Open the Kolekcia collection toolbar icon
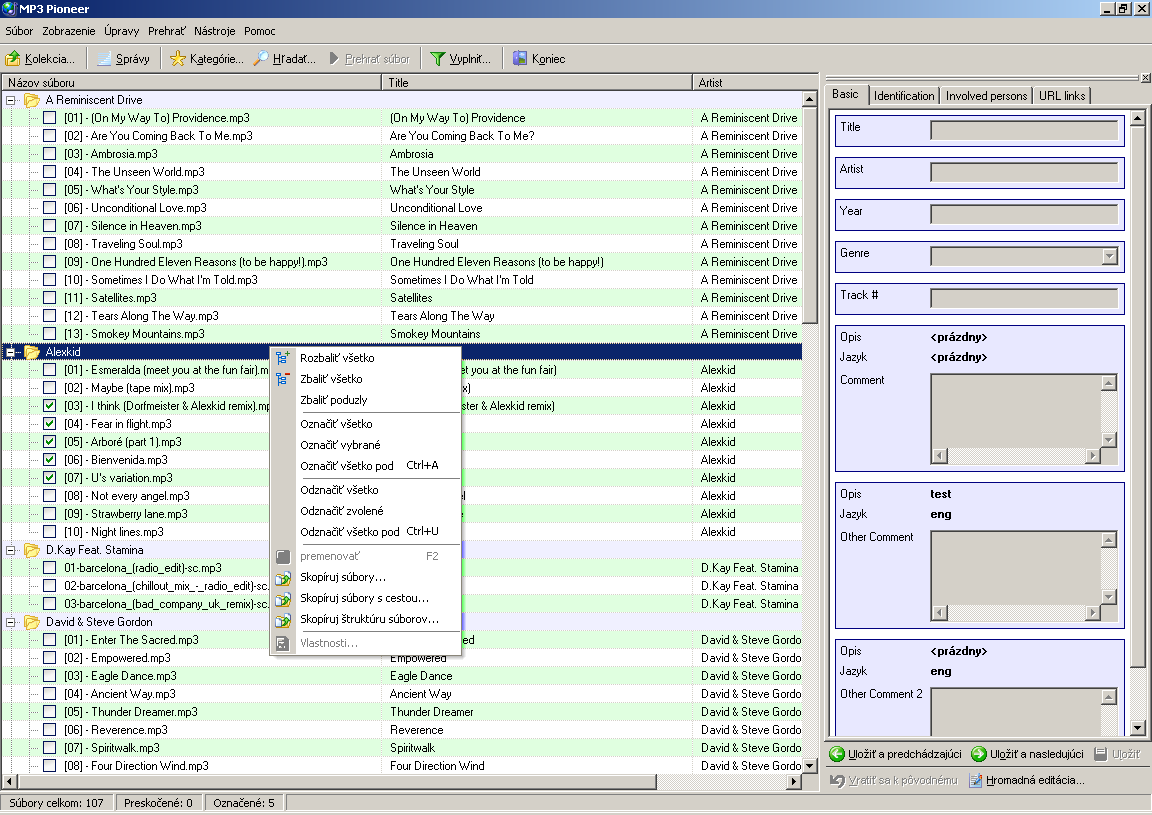The image size is (1152, 815). [x=14, y=59]
